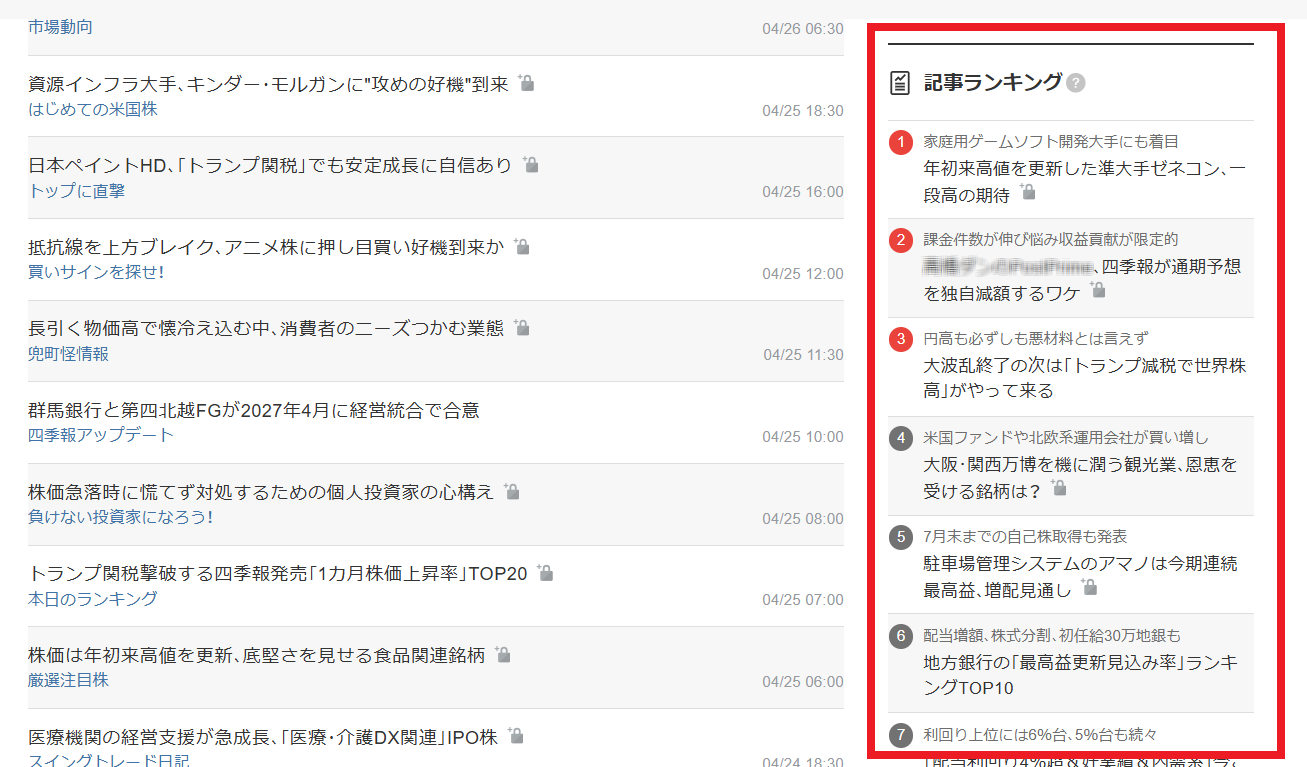Open ranked article 駐車場管理システムのアマノ
The image size is (1307, 767).
pos(1080,576)
